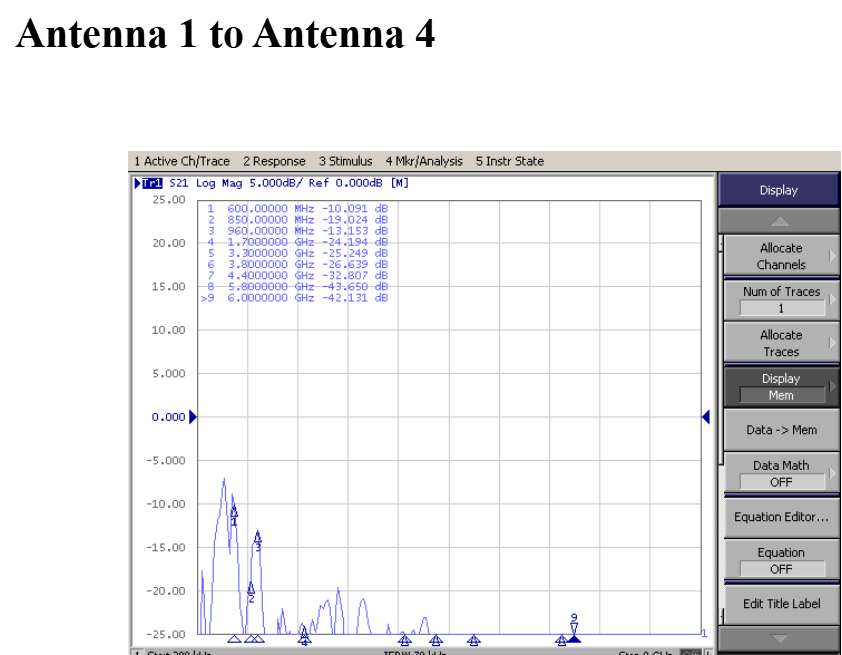This screenshot has width=842, height=655.
Task: Click the -25.00 y-axis label
Action: pyautogui.click(x=166, y=634)
